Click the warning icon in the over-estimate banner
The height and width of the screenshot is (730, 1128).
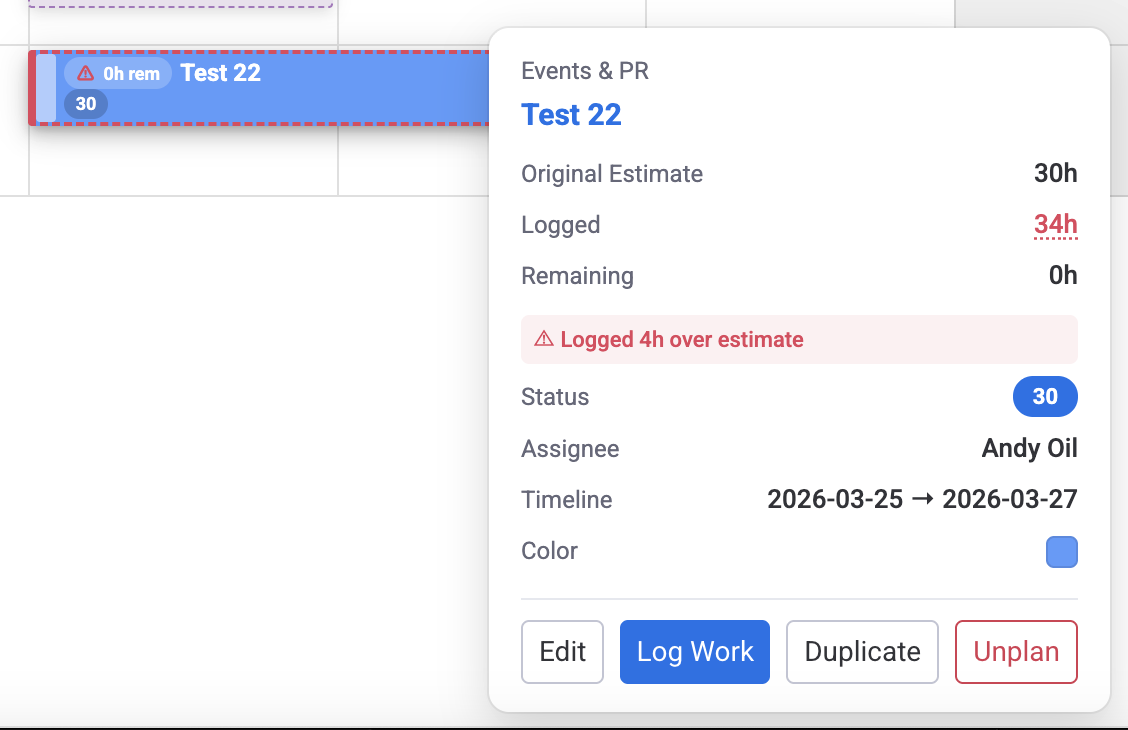point(542,339)
